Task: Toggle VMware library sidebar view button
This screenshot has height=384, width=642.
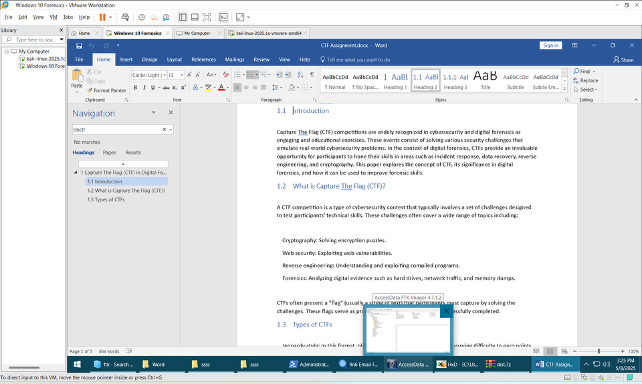Action: (183, 17)
